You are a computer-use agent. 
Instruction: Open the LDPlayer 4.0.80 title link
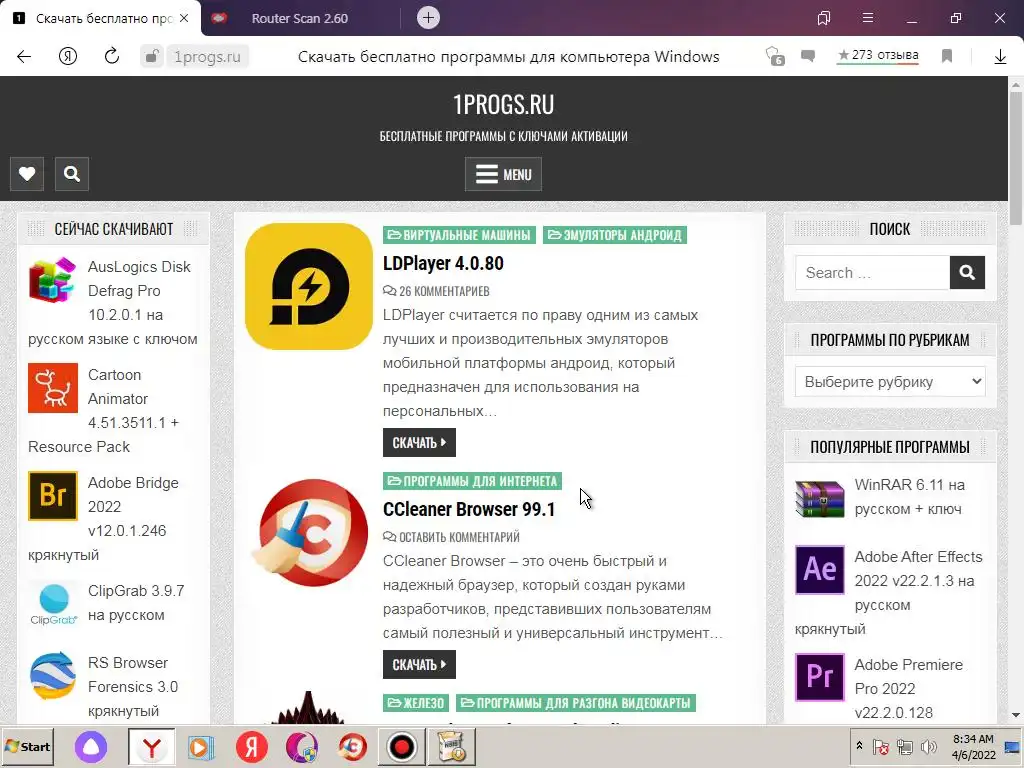[x=443, y=263]
